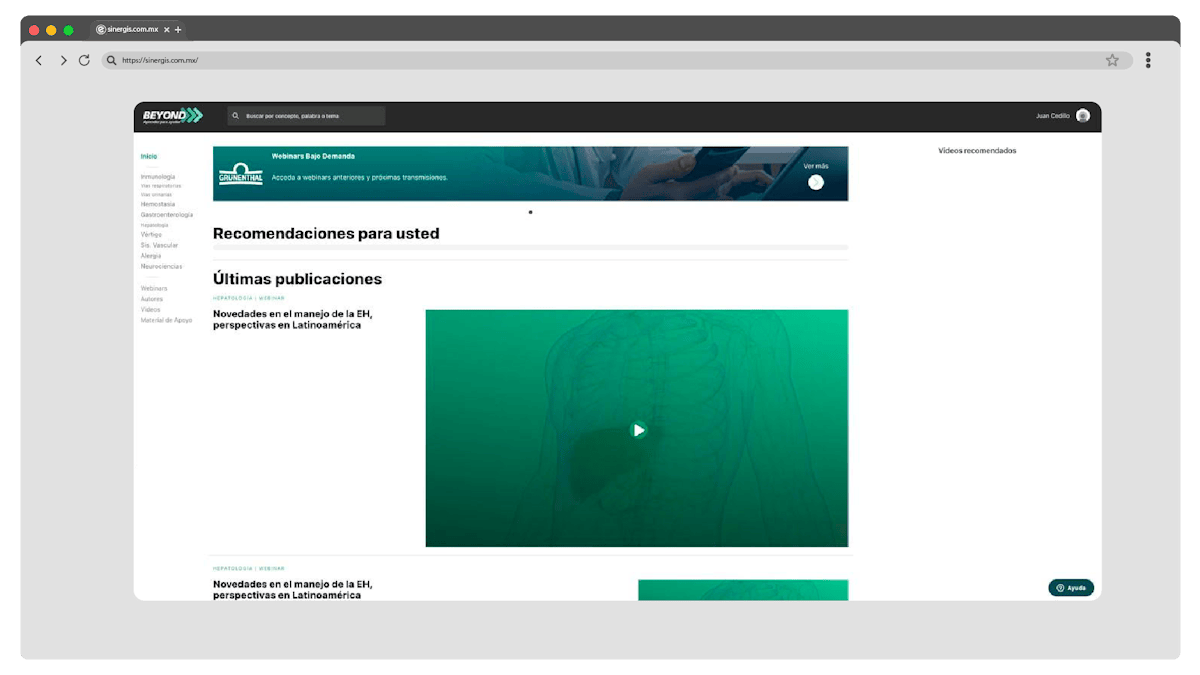Click the BEYOND logo in the top bar
This screenshot has width=1200, height=675.
[x=167, y=115]
